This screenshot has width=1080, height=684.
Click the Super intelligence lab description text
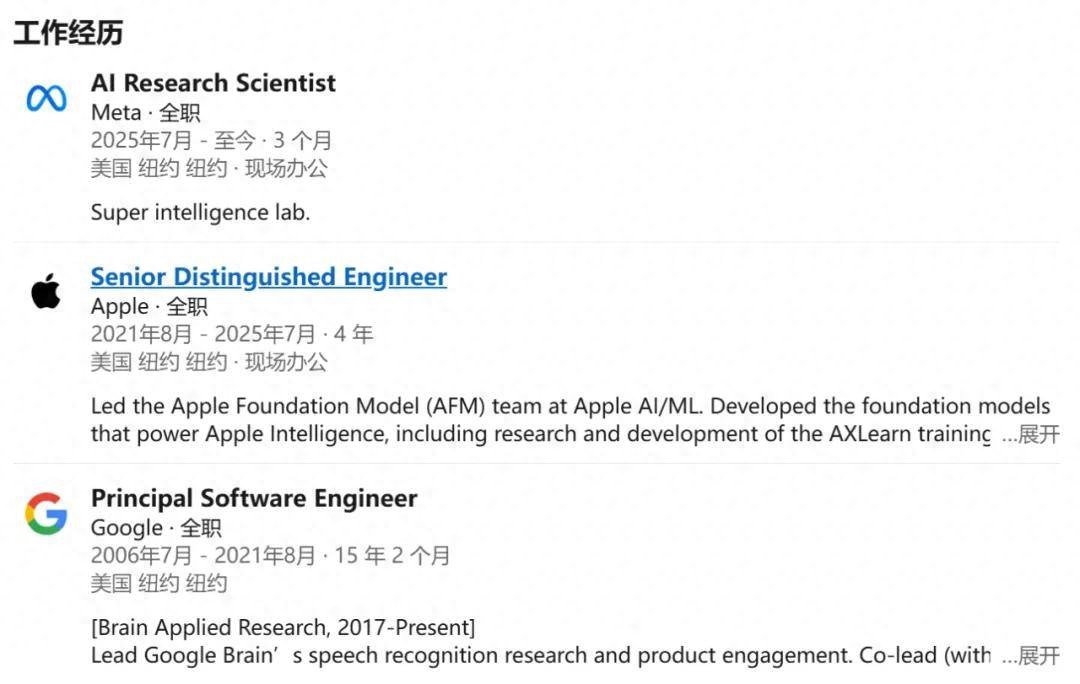click(200, 212)
